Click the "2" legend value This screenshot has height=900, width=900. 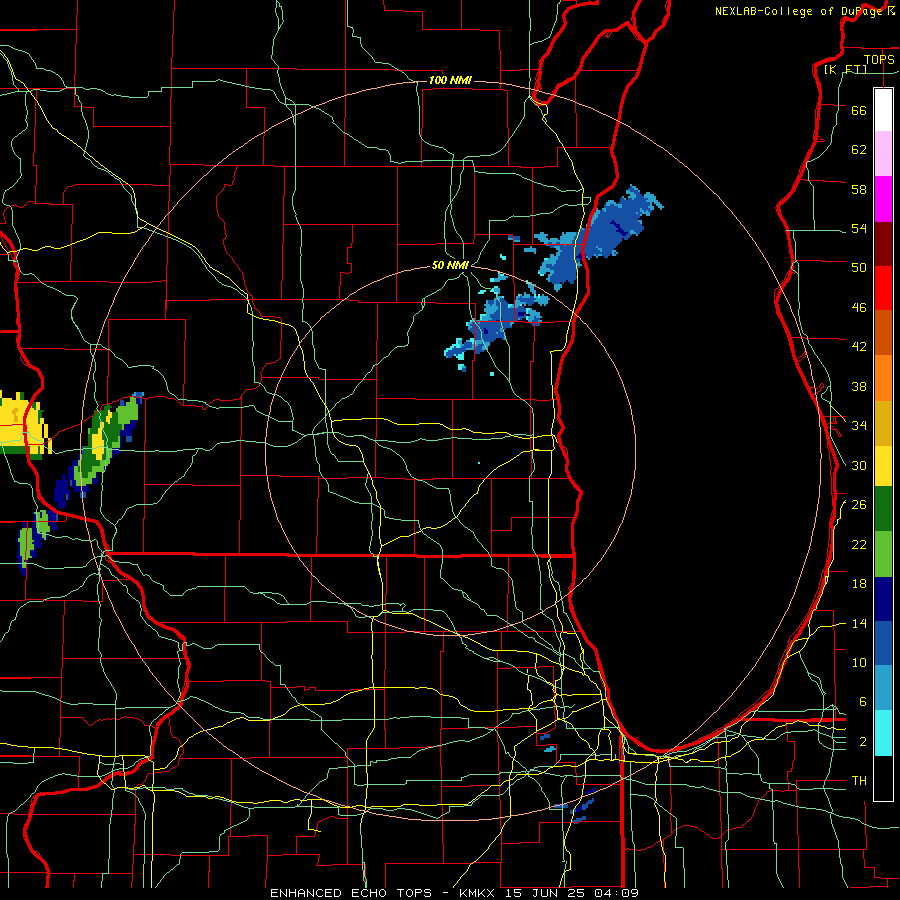pos(863,742)
